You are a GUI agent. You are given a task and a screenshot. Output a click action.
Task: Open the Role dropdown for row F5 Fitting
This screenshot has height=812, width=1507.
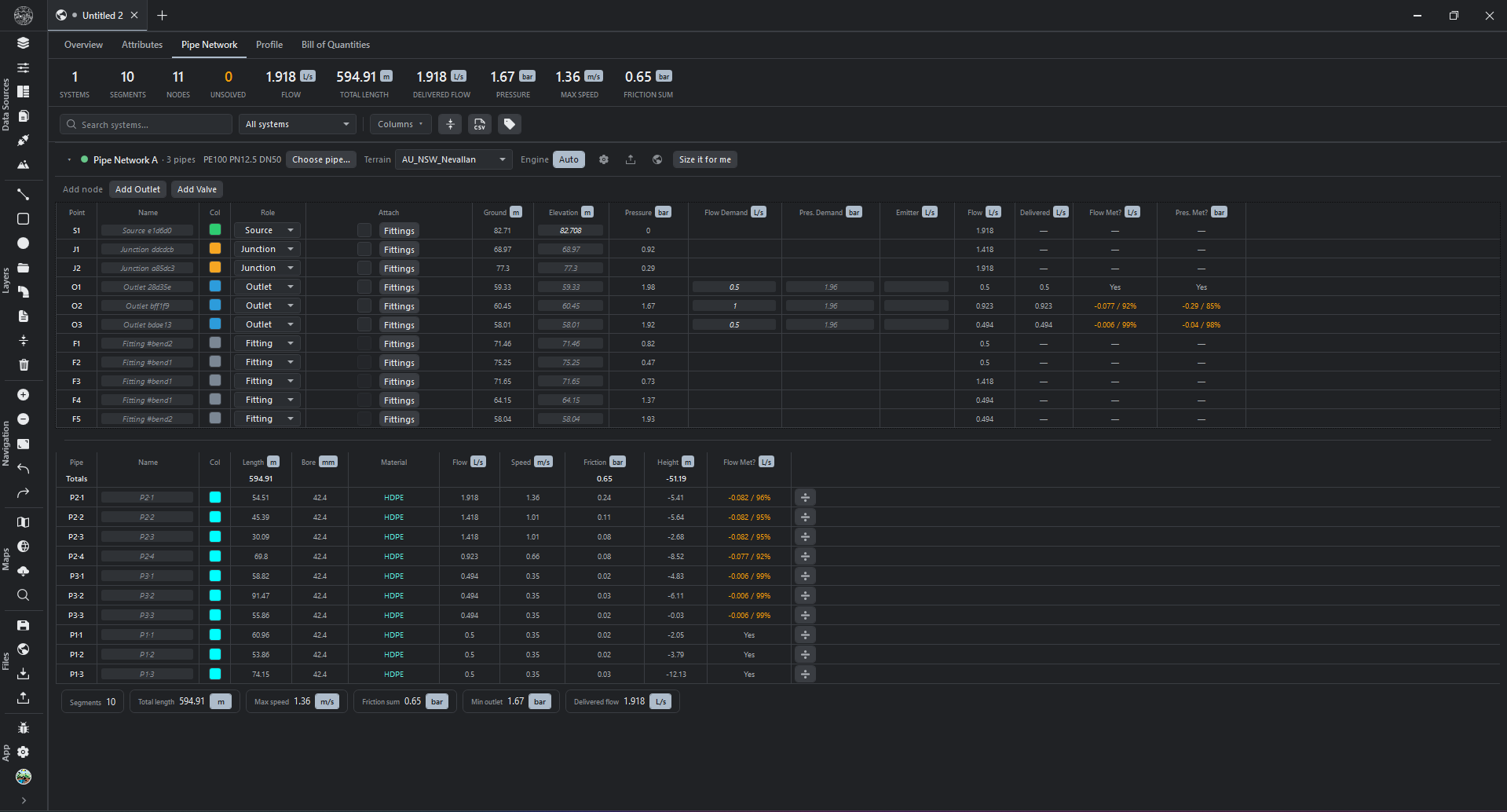tap(268, 419)
